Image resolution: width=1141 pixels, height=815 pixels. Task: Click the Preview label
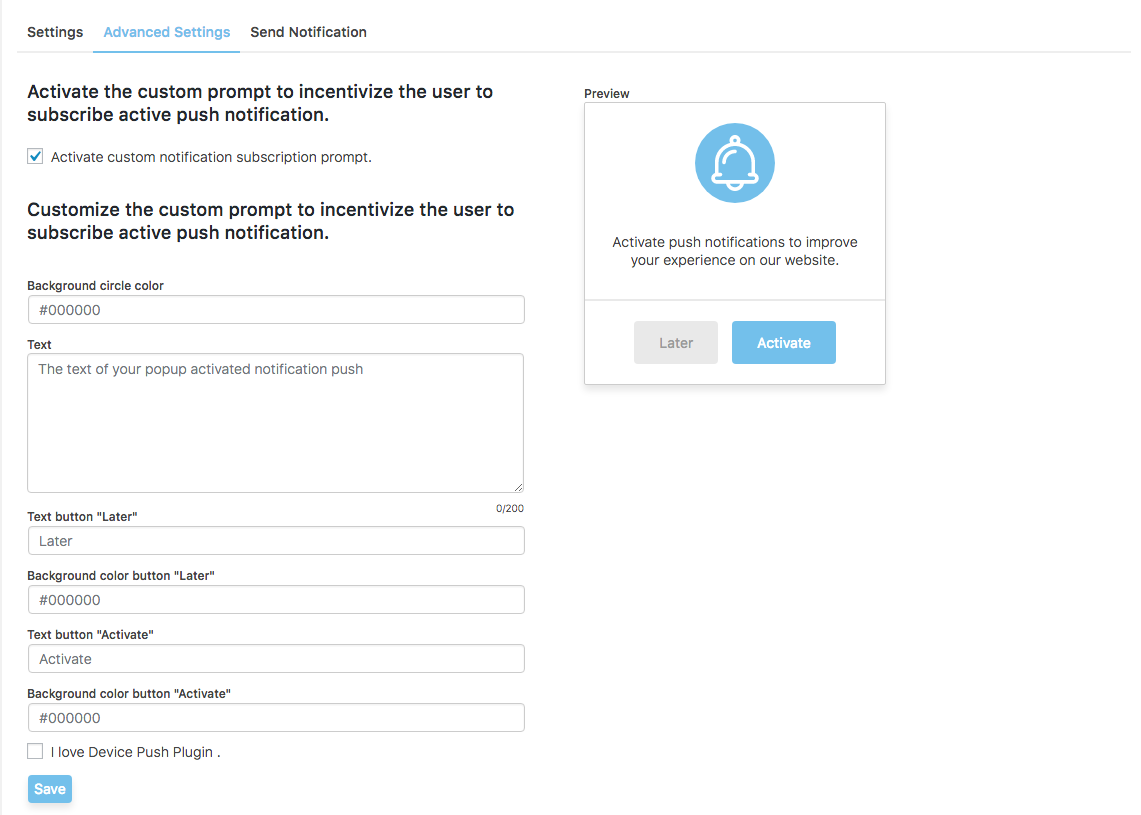click(606, 93)
